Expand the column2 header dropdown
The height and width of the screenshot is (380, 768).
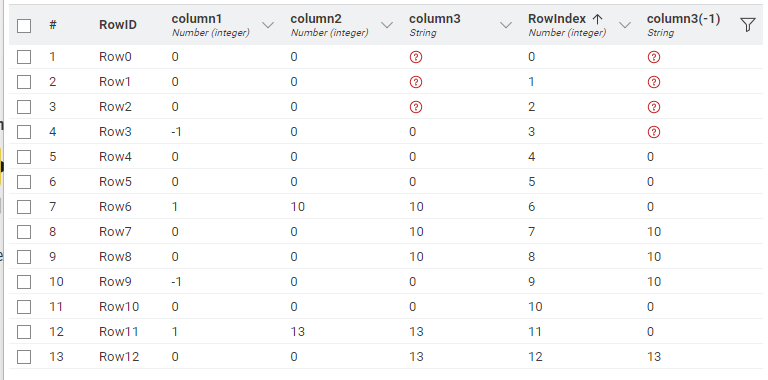tap(387, 25)
